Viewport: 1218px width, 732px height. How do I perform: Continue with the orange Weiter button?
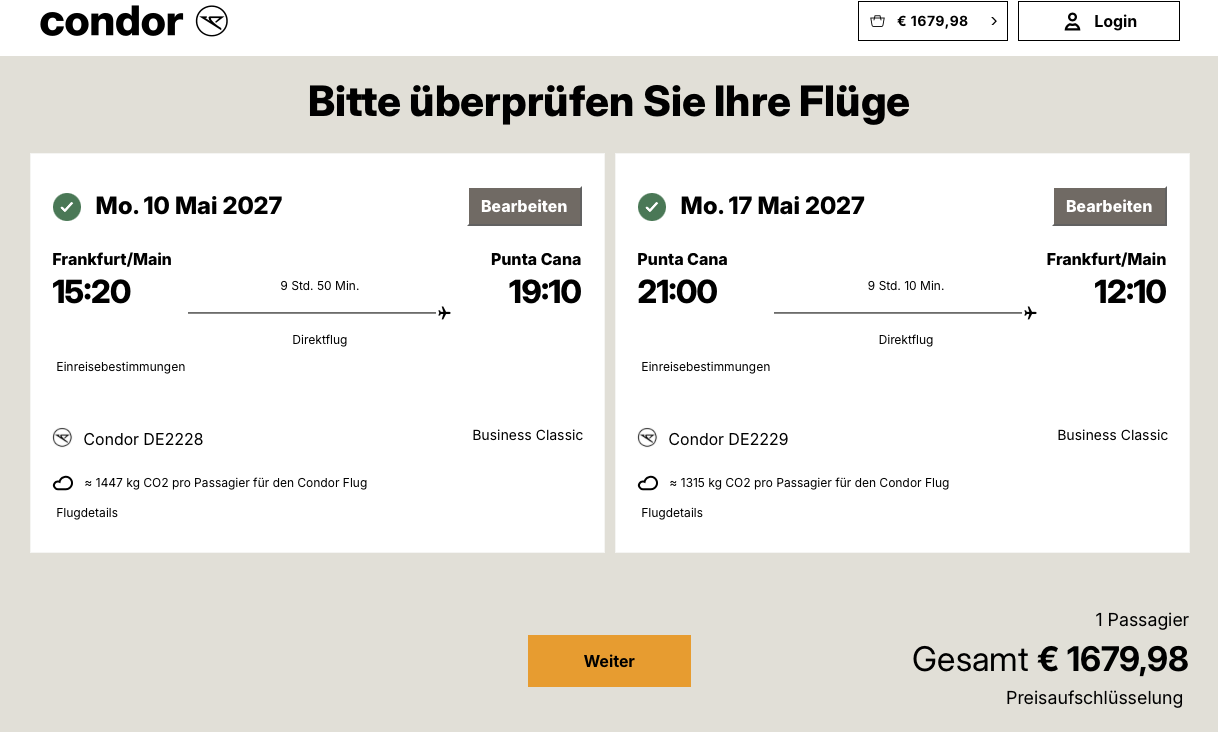[609, 661]
